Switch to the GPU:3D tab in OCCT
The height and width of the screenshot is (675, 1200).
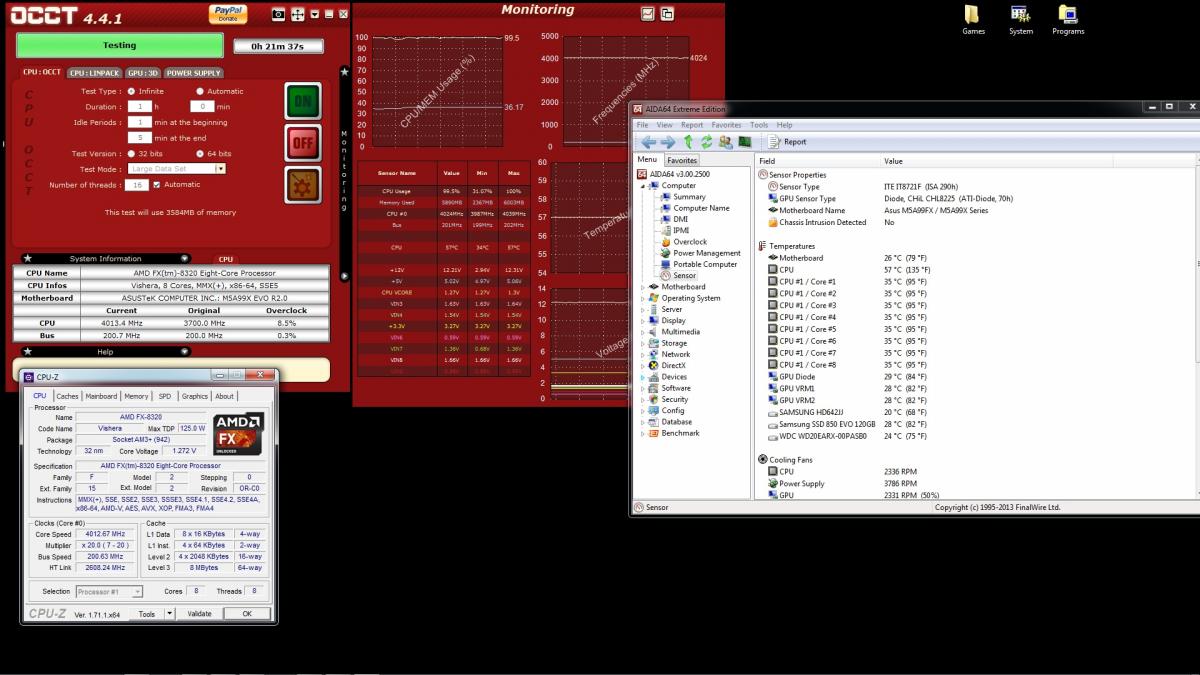coord(143,73)
